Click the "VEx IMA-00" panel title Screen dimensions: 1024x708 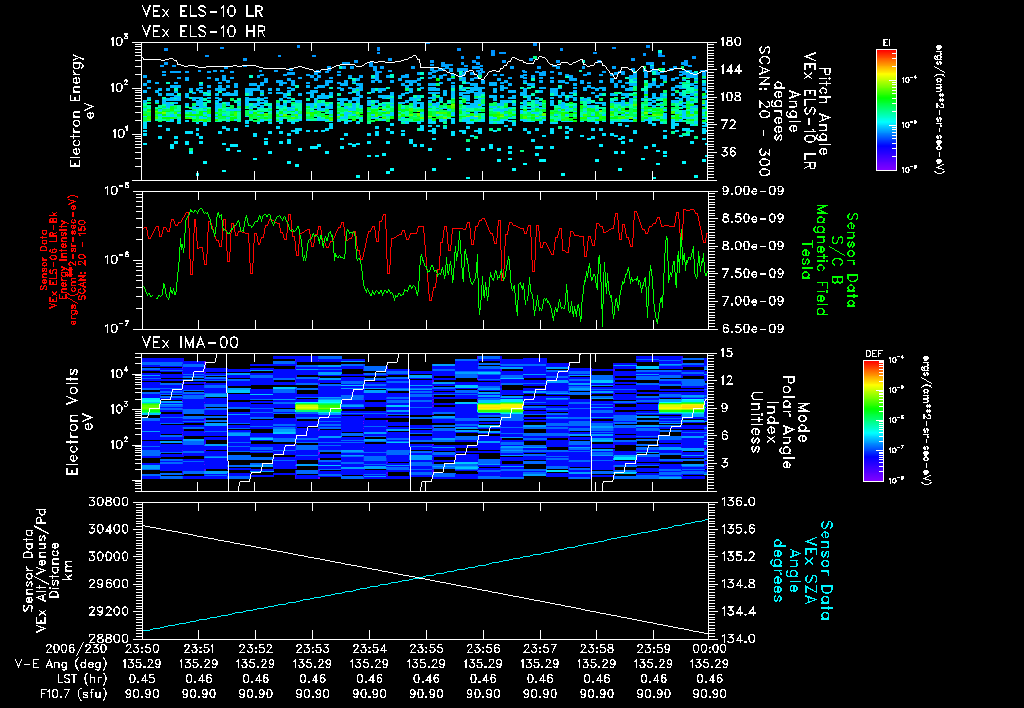tap(190, 342)
